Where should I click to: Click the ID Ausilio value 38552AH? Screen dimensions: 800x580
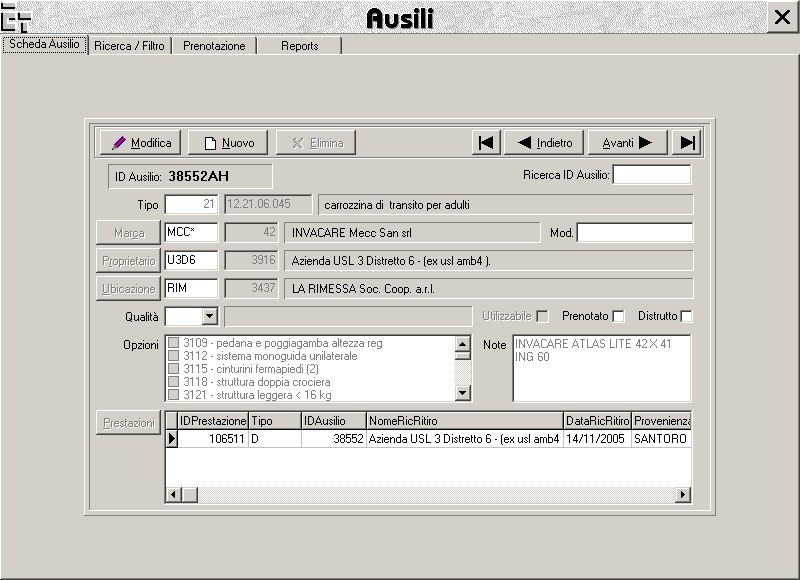pos(198,176)
